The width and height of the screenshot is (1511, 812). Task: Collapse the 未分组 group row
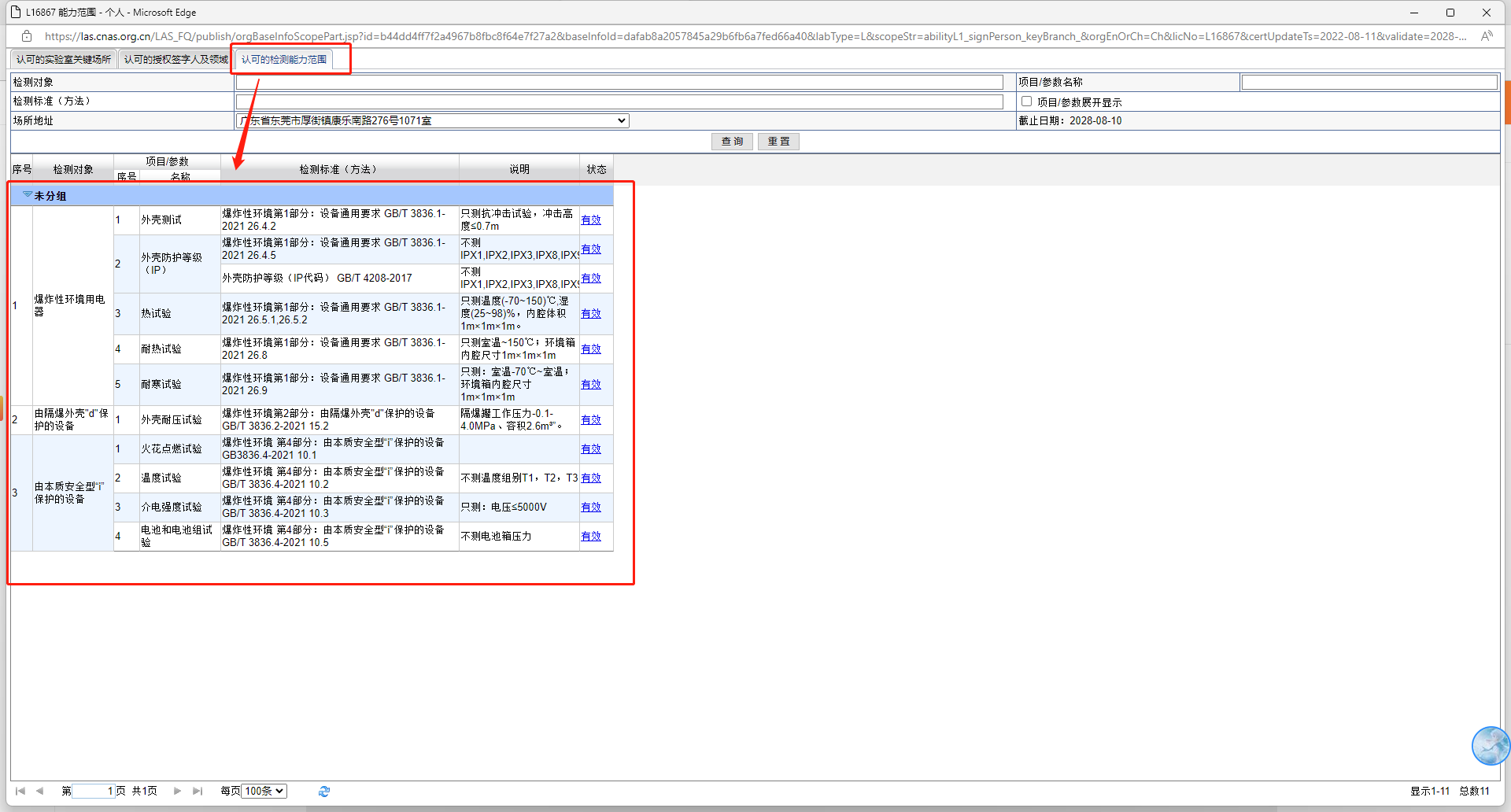pos(28,195)
